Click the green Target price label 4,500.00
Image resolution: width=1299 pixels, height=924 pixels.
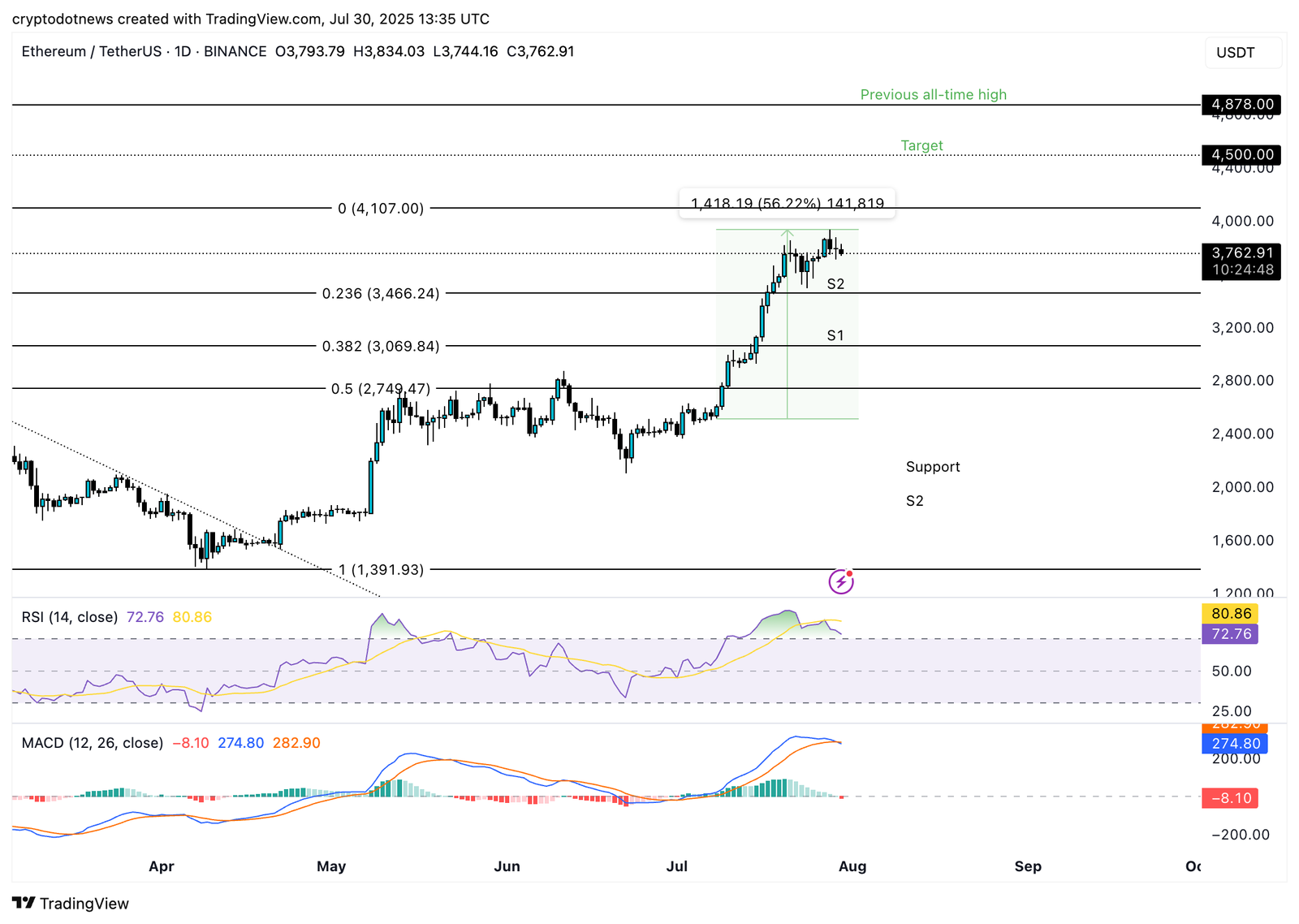[x=1241, y=154]
